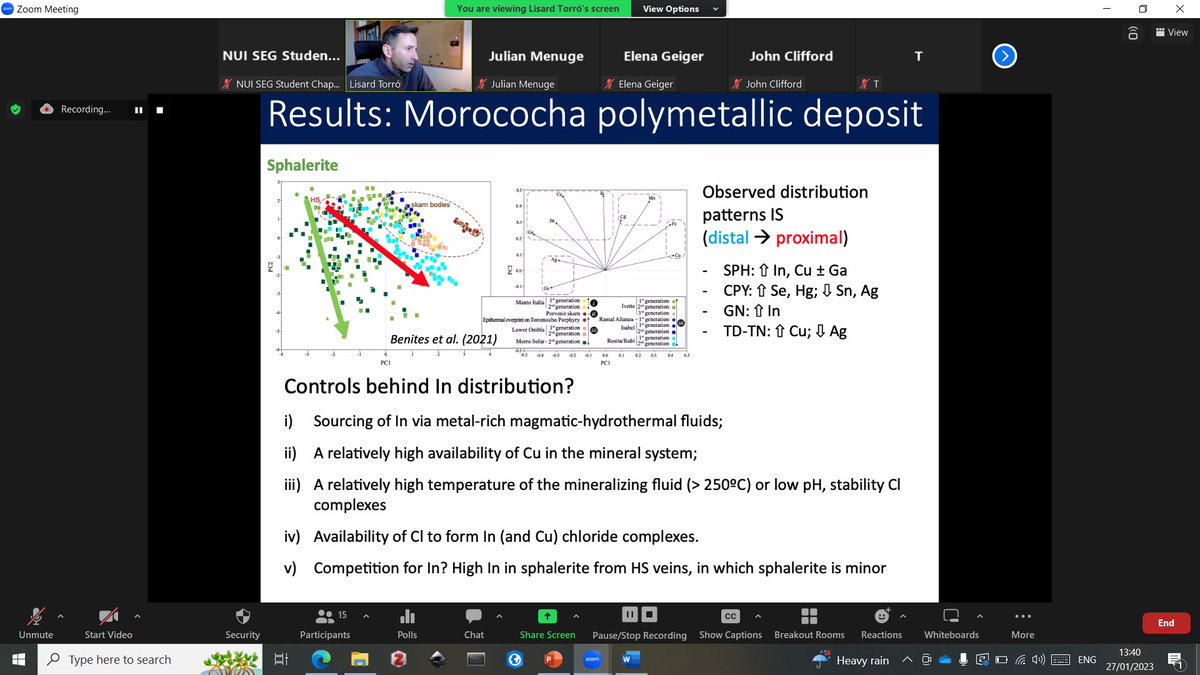1200x675 pixels.
Task: Stop recording via the top-left indicator
Action: coord(161,110)
